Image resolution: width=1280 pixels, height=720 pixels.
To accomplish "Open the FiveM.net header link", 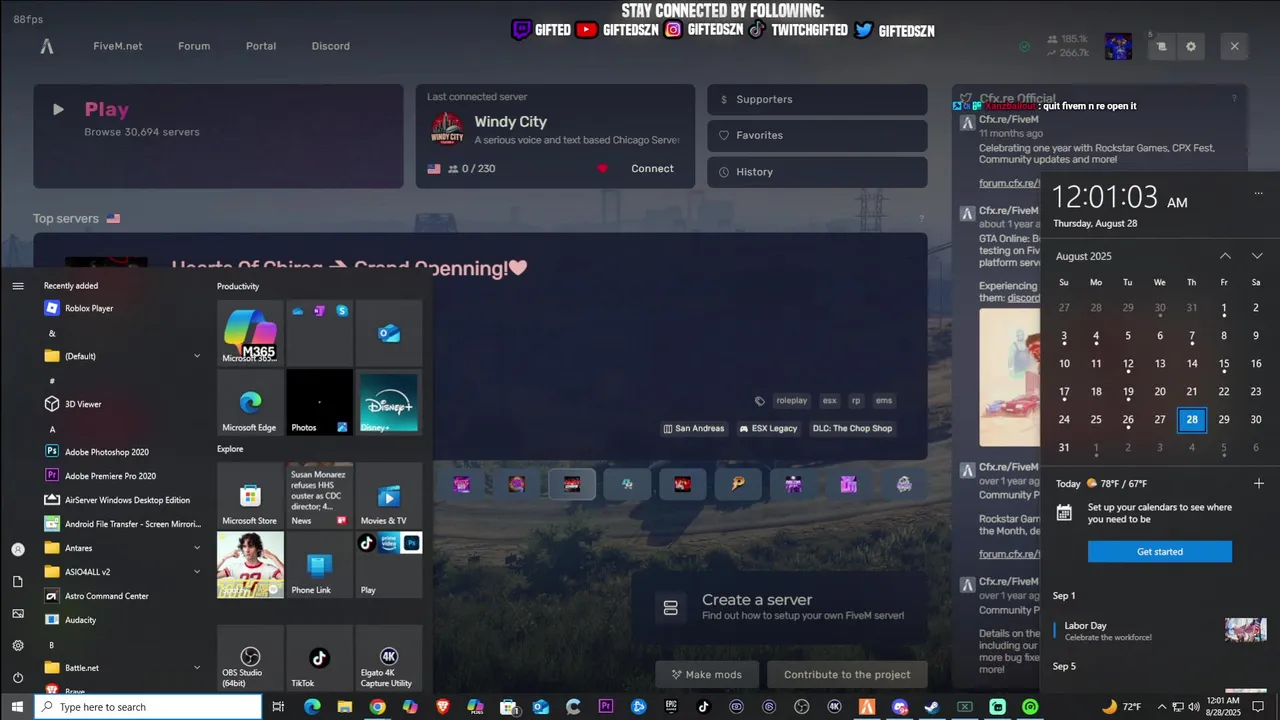I will tap(118, 46).
